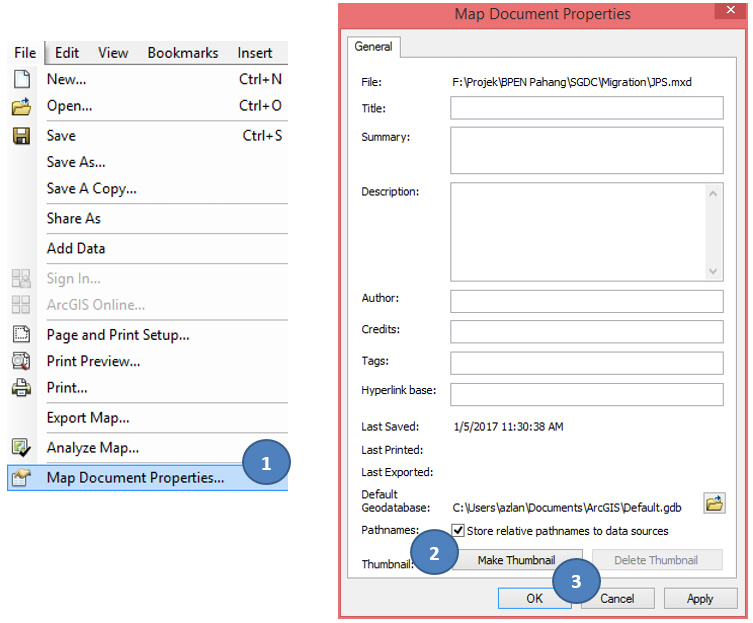This screenshot has width=753, height=623.
Task: Click the Cancel button
Action: 617,599
